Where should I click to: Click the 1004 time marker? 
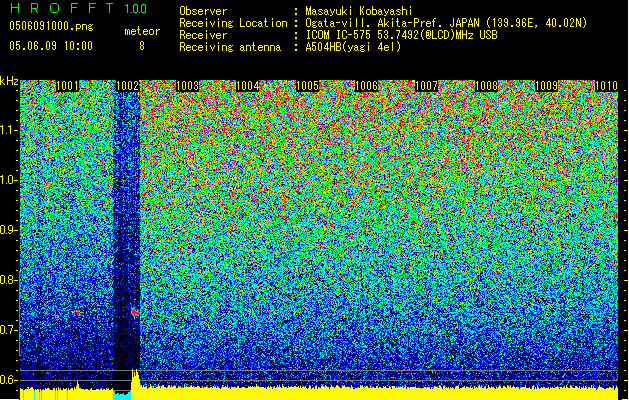coord(247,86)
